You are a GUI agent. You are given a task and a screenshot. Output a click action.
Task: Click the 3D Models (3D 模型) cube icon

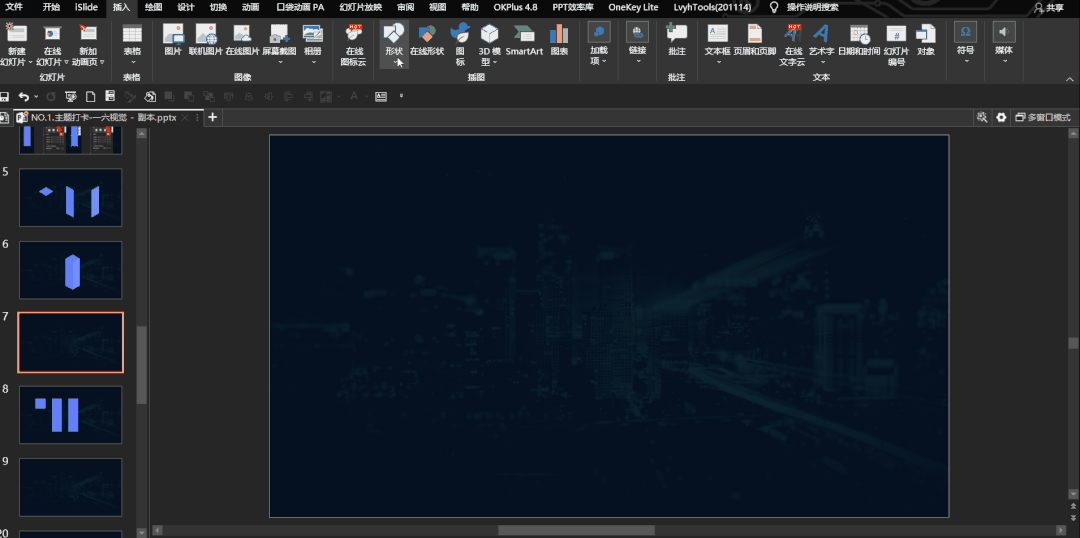click(489, 33)
